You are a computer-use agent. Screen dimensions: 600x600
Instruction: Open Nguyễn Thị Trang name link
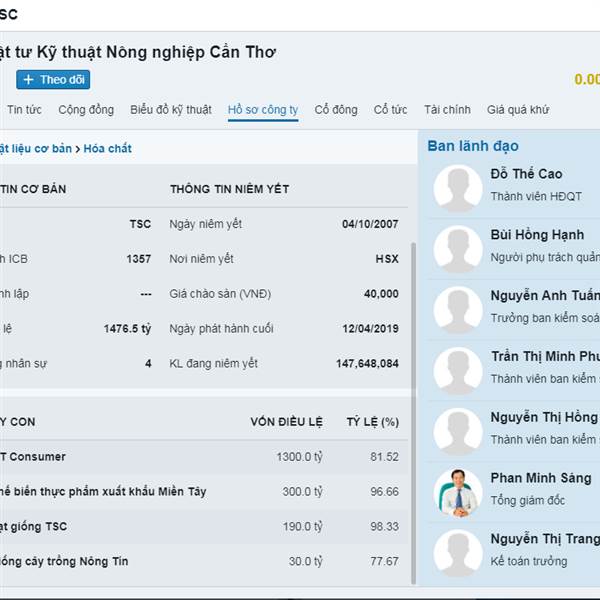click(545, 539)
